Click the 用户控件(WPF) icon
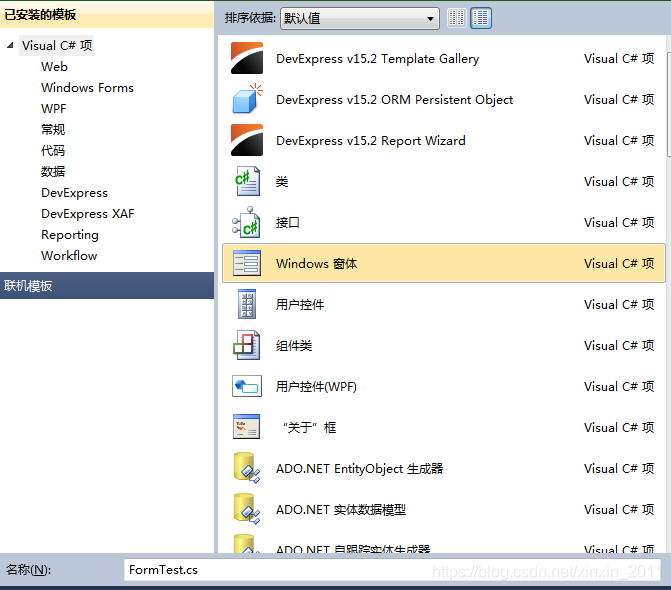The height and width of the screenshot is (590, 671). (x=247, y=386)
